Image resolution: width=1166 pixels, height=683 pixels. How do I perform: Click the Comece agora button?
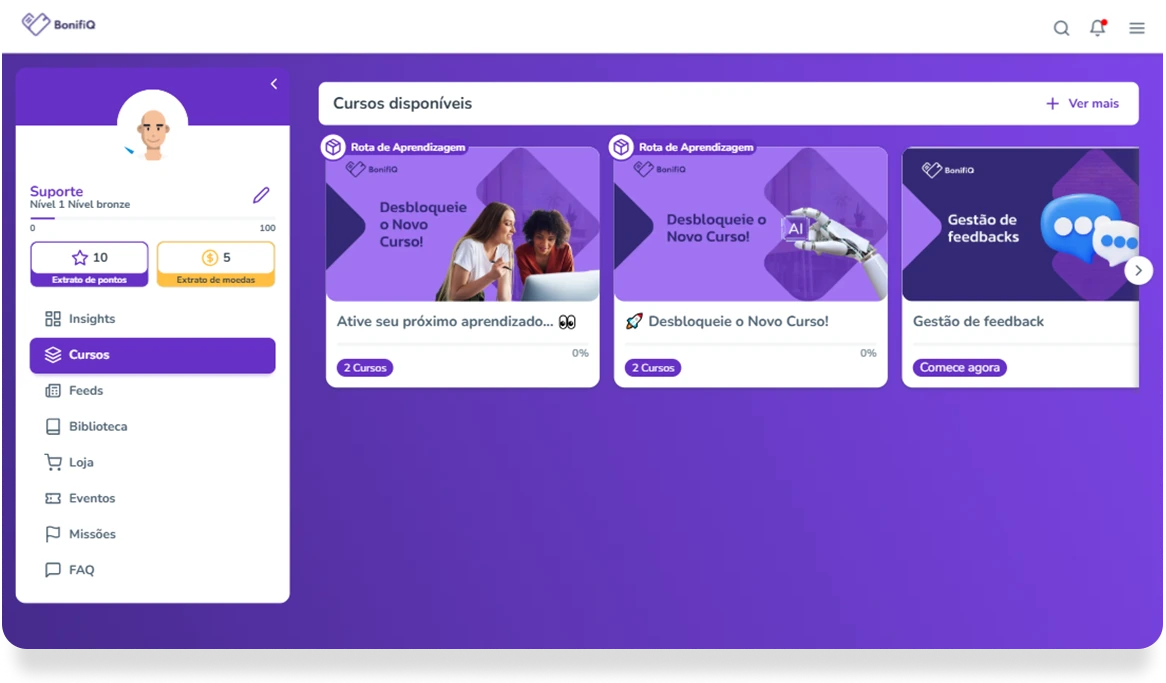959,368
